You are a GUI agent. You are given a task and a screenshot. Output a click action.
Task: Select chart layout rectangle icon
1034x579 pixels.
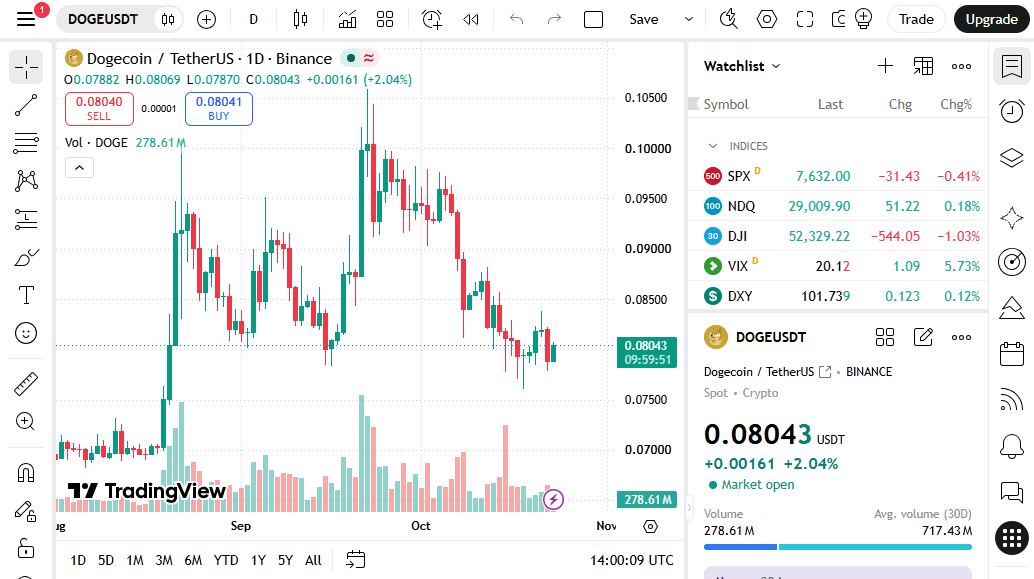593,19
